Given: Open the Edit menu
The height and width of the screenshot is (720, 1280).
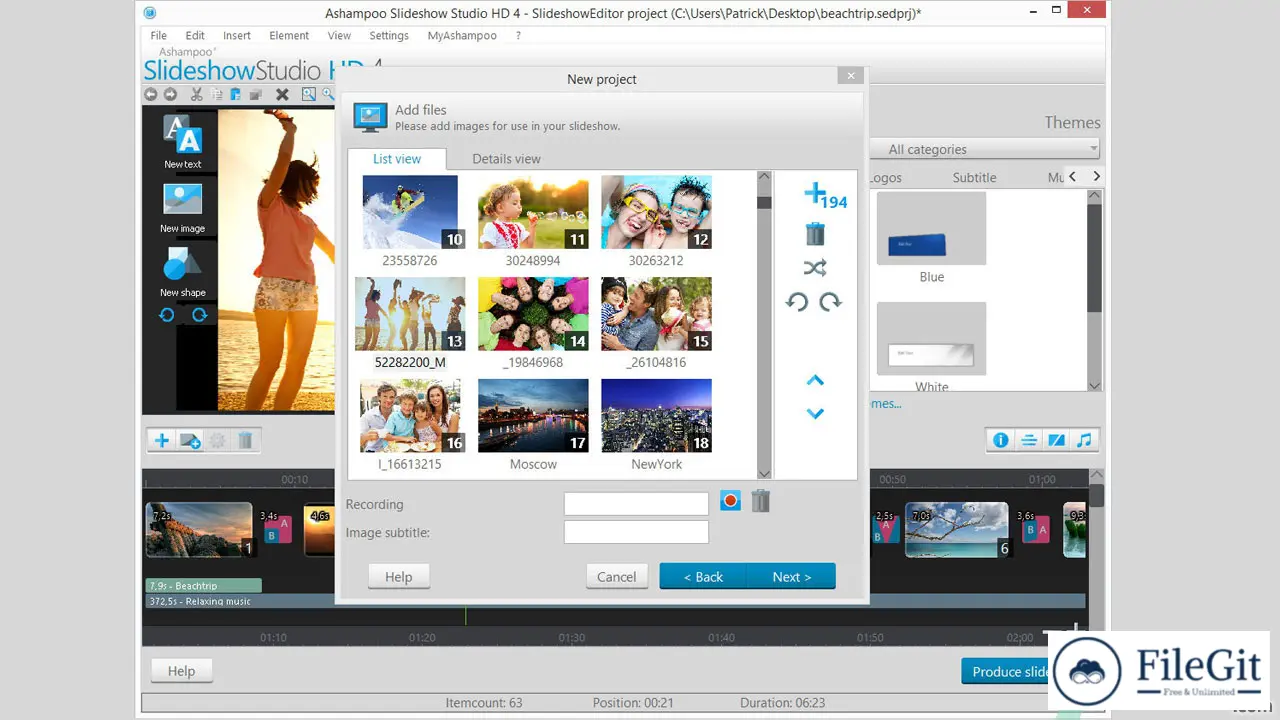Looking at the screenshot, I should pyautogui.click(x=195, y=35).
